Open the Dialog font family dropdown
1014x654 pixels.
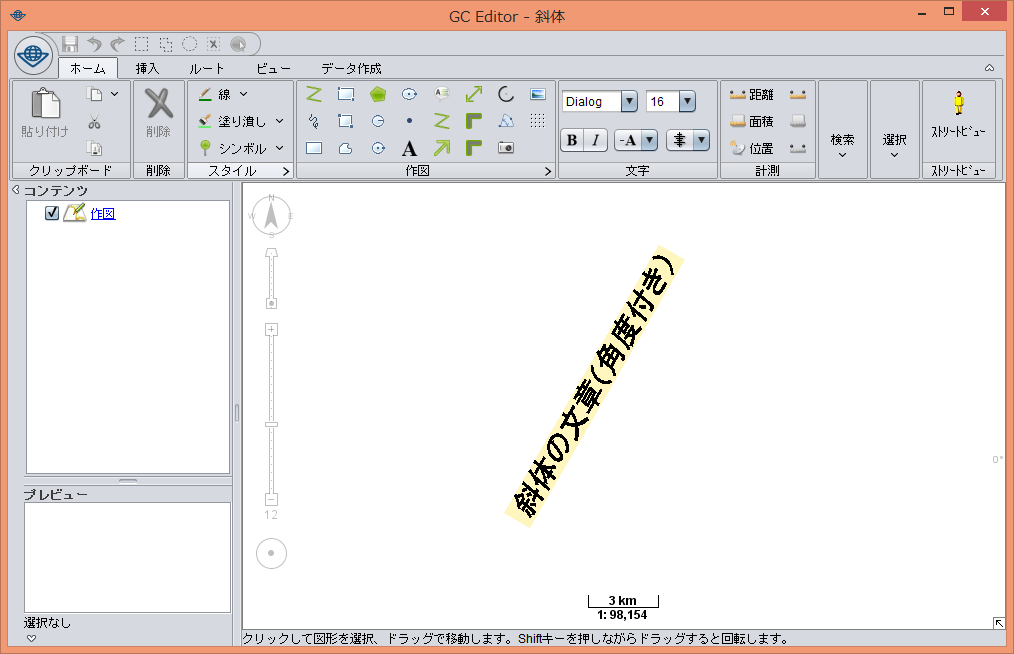[x=629, y=102]
